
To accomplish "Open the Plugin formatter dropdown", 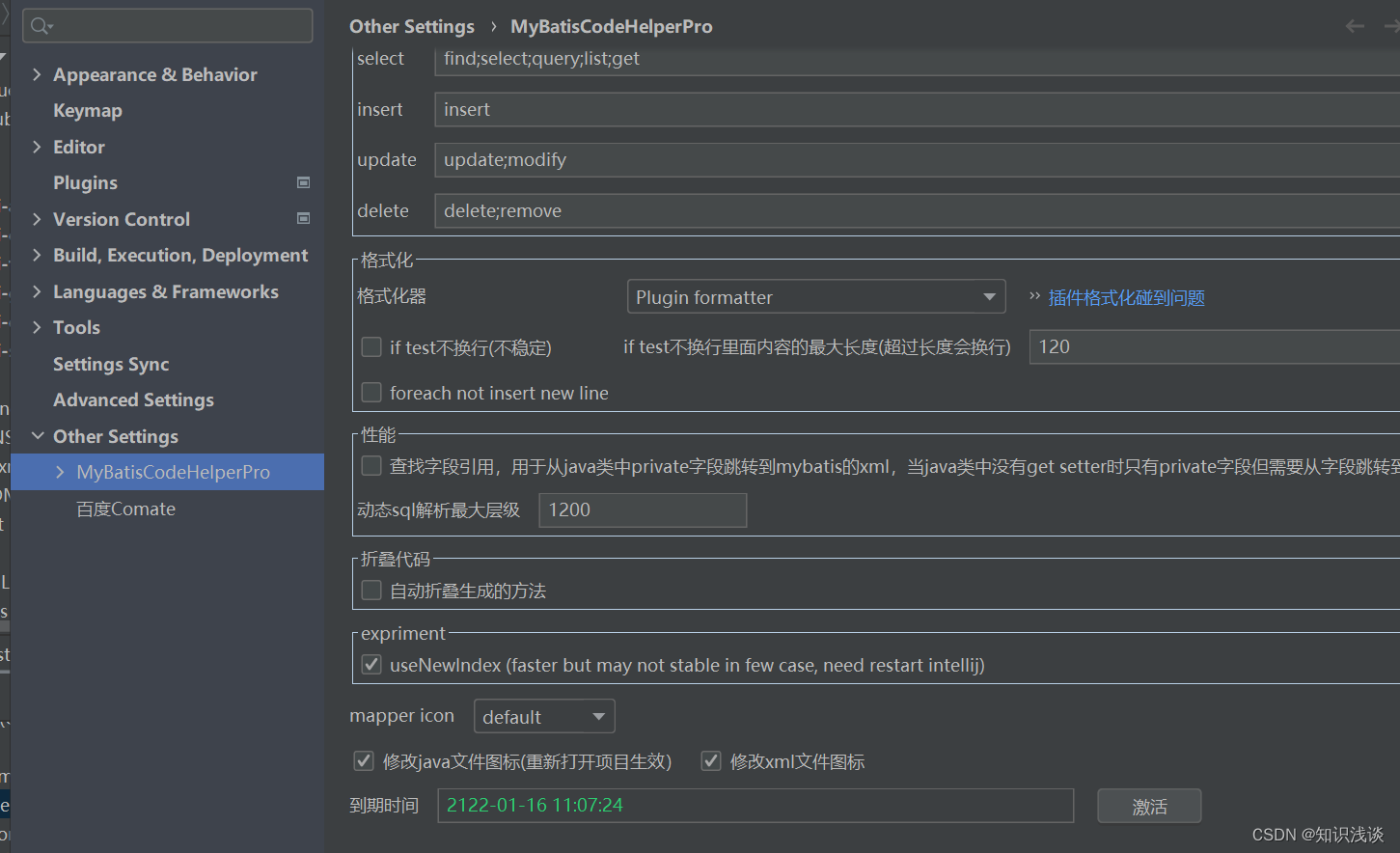I will click(x=816, y=297).
